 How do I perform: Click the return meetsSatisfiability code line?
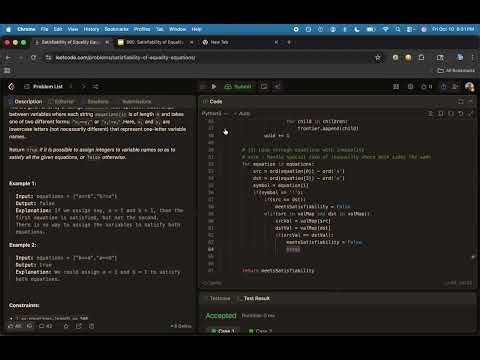pos(278,270)
